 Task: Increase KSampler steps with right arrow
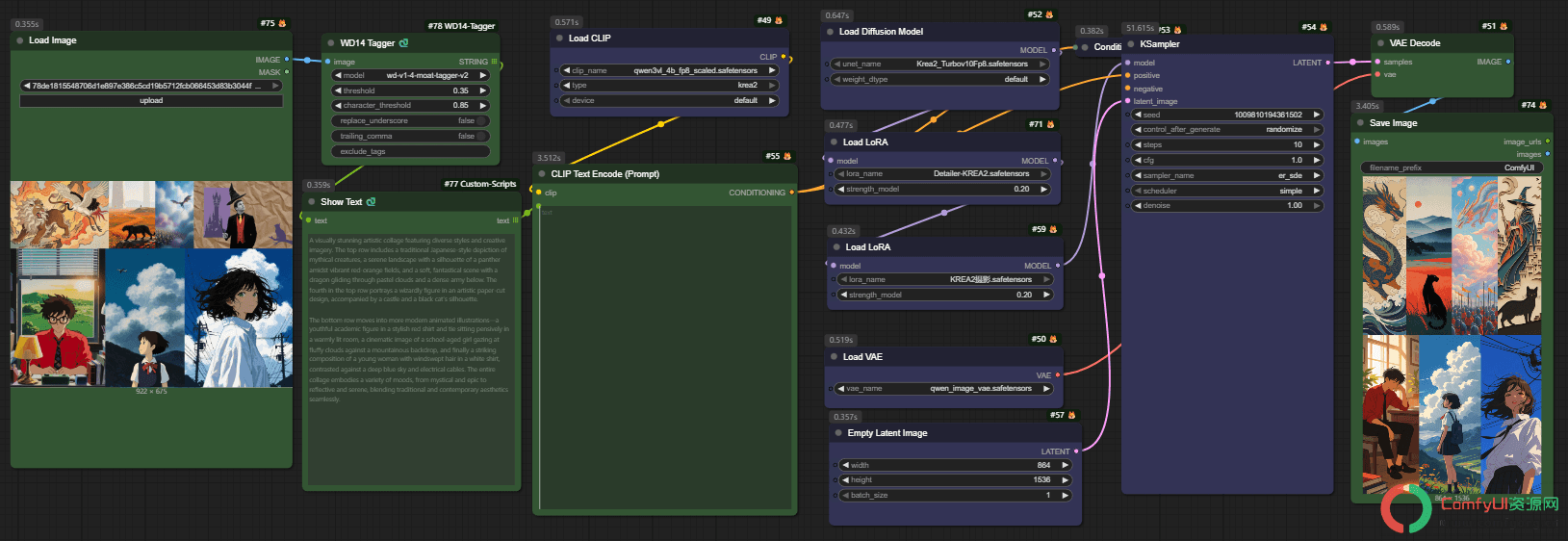1317,144
